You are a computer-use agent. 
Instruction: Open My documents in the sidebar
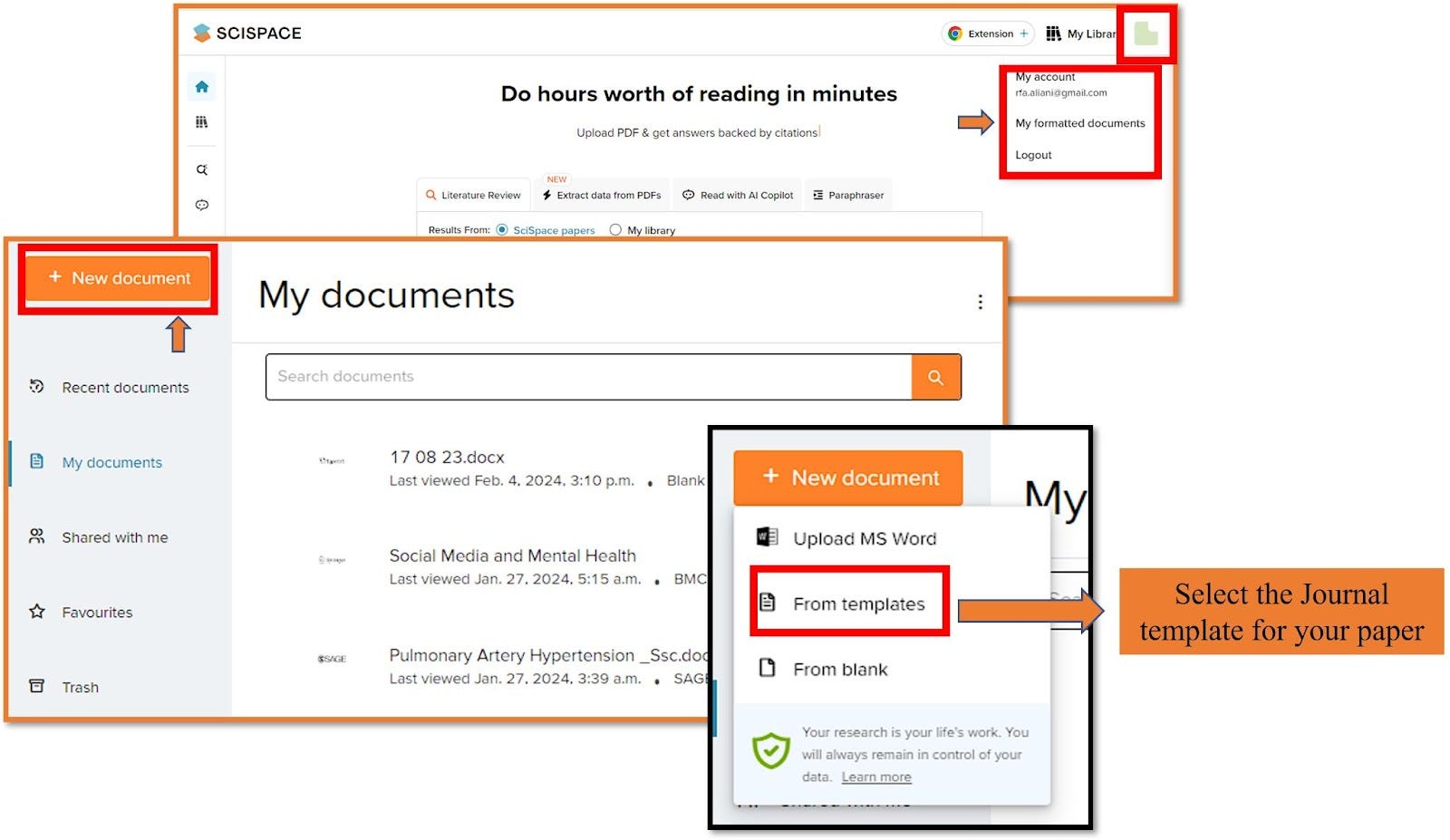tap(111, 463)
